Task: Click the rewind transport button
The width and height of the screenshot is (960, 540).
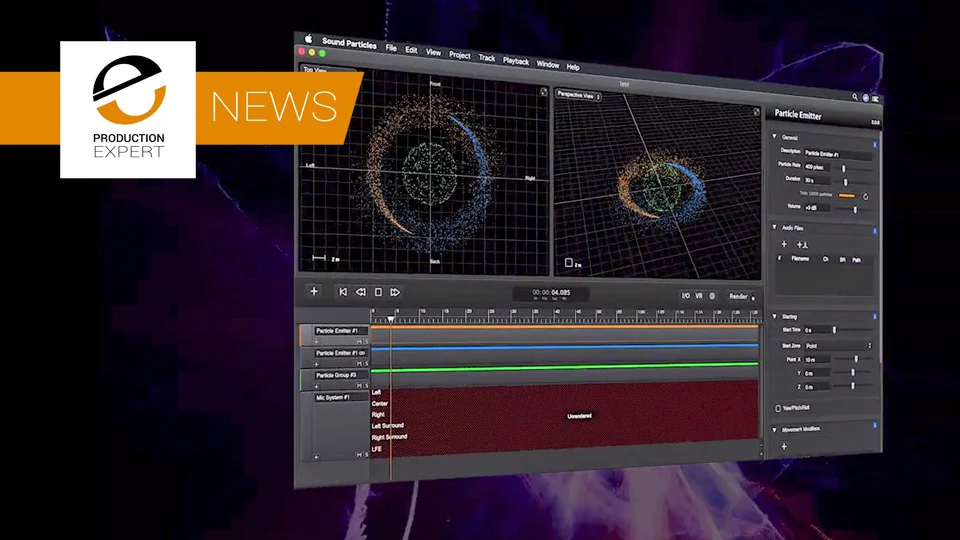Action: [x=361, y=292]
